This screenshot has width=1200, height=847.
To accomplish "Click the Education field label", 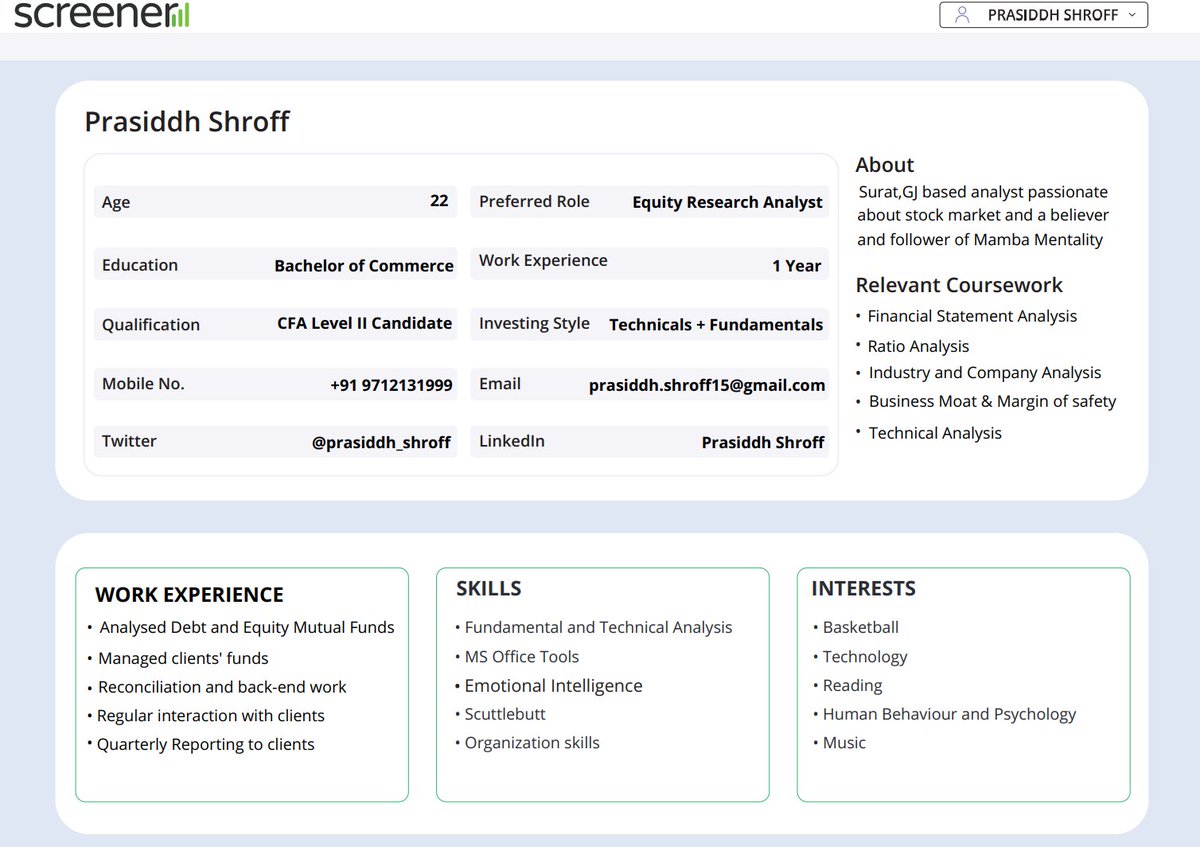I will (140, 265).
